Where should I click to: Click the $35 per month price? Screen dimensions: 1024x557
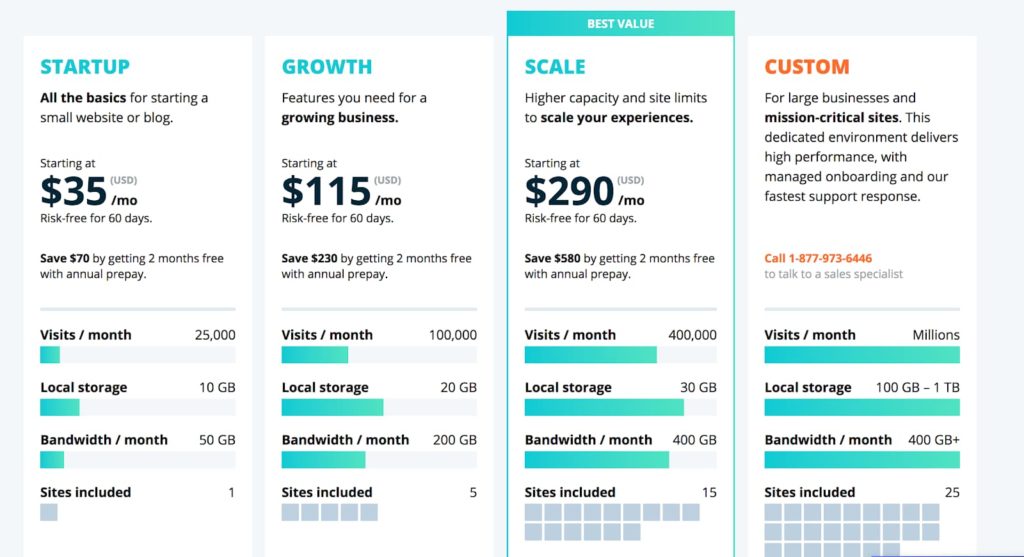[x=89, y=191]
